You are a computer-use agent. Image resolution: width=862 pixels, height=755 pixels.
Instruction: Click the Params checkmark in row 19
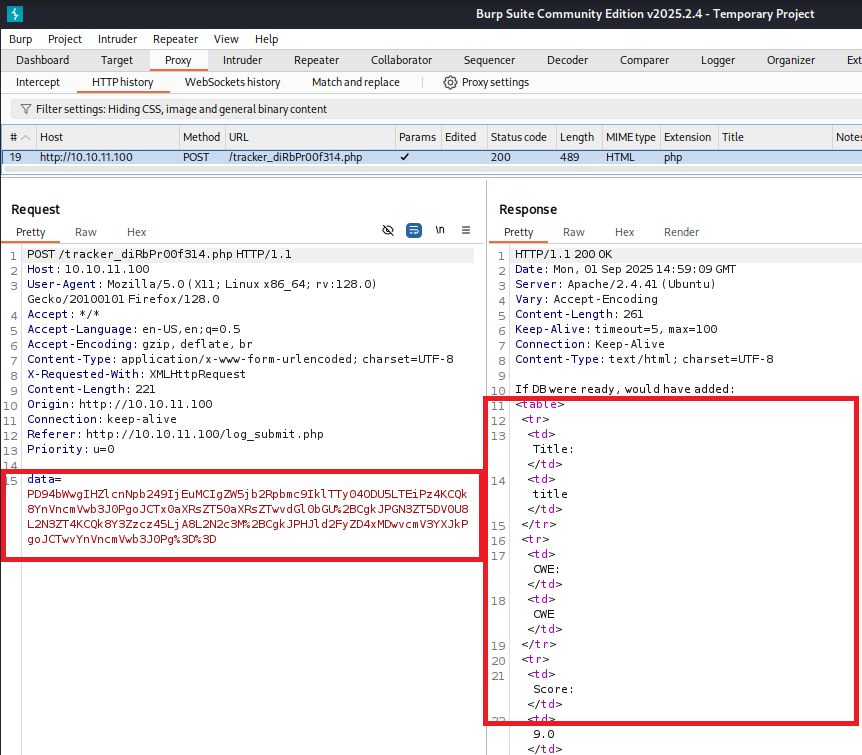point(404,157)
